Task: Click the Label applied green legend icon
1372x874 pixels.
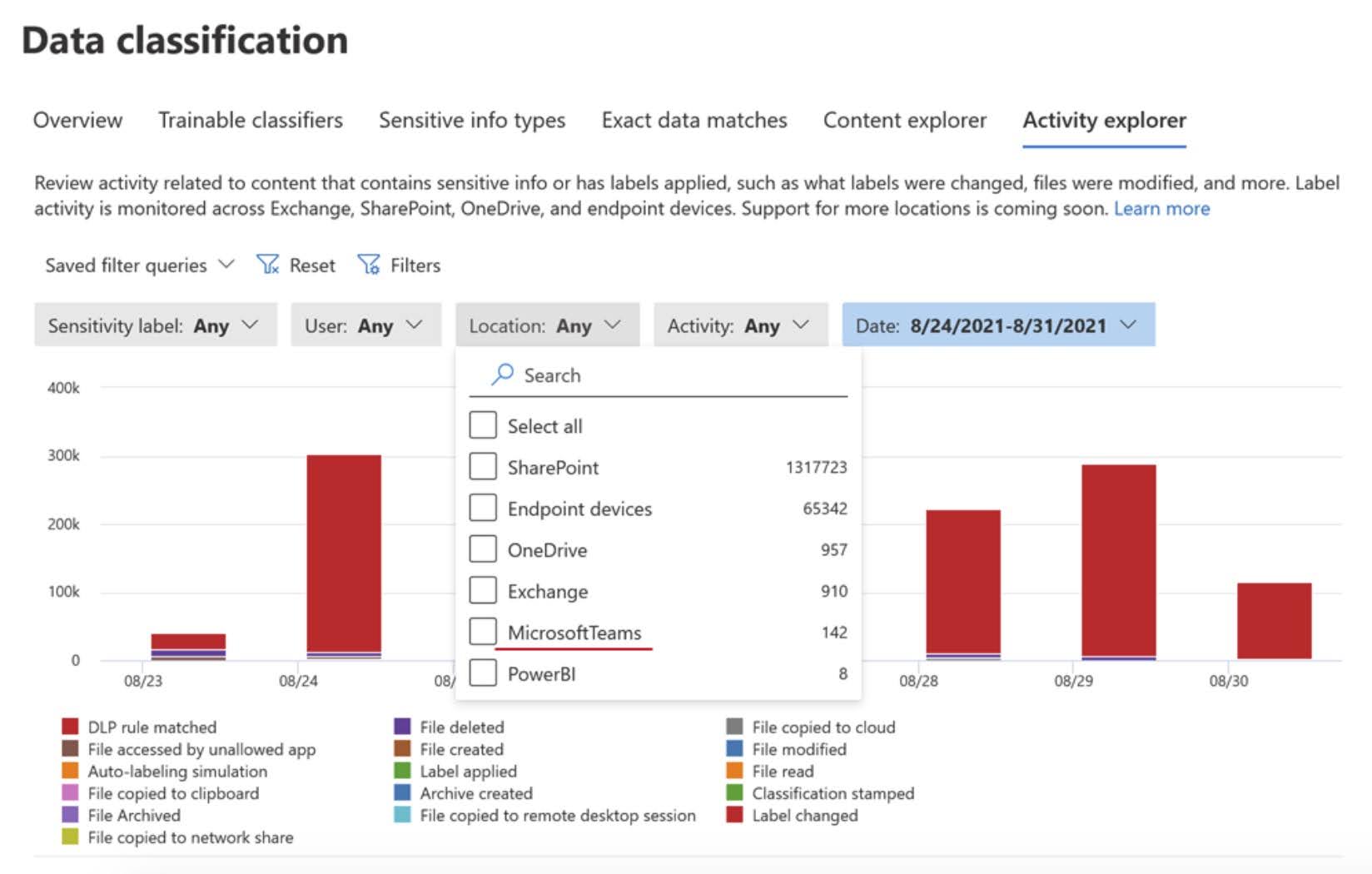Action: click(402, 771)
